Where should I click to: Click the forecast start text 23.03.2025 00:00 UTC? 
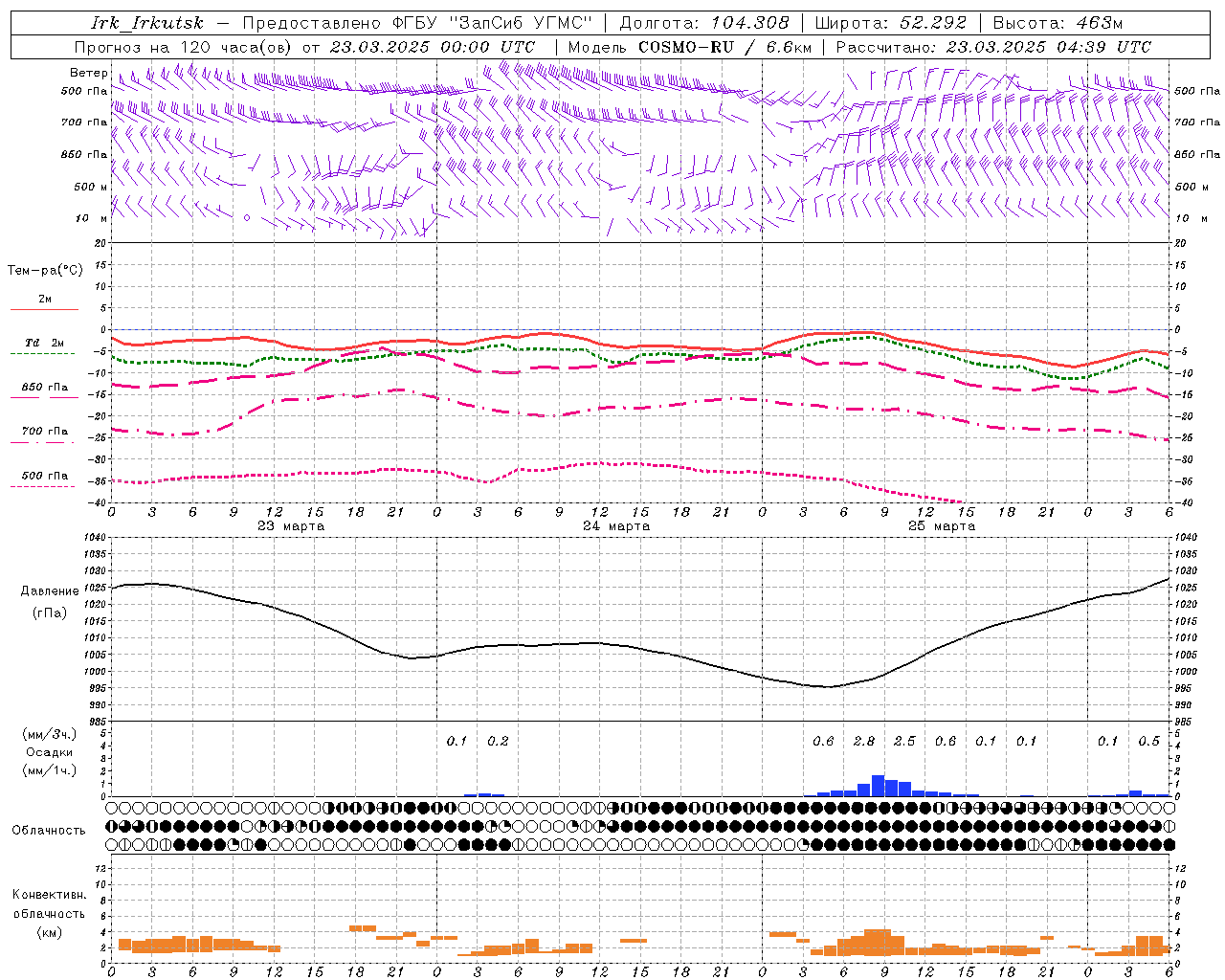pyautogui.click(x=432, y=47)
